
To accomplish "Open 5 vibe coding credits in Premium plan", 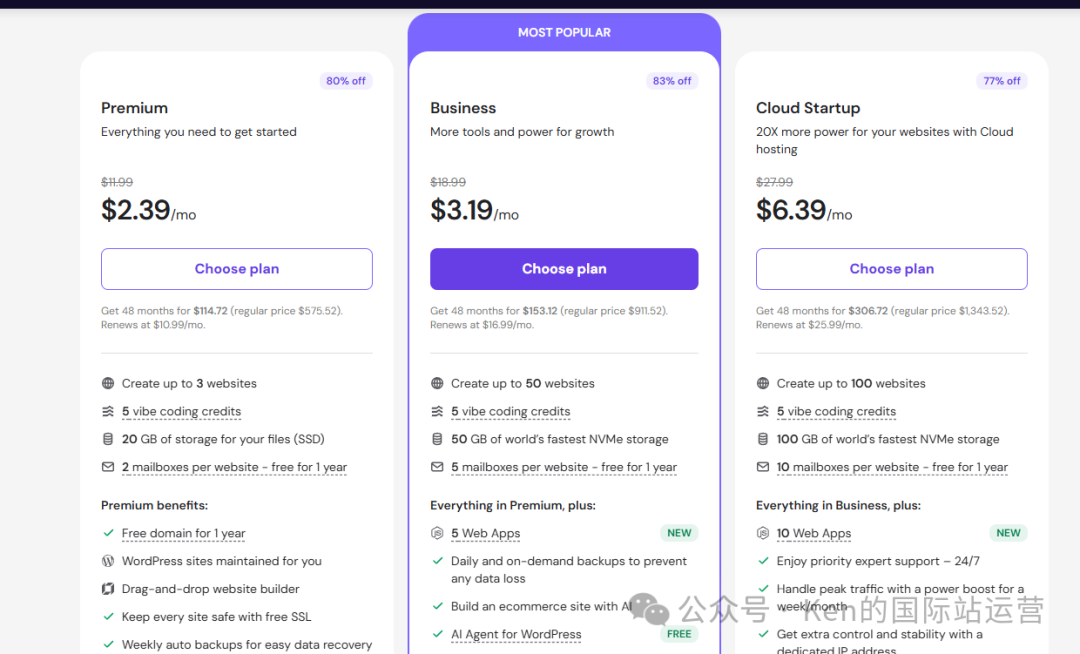I will point(181,412).
